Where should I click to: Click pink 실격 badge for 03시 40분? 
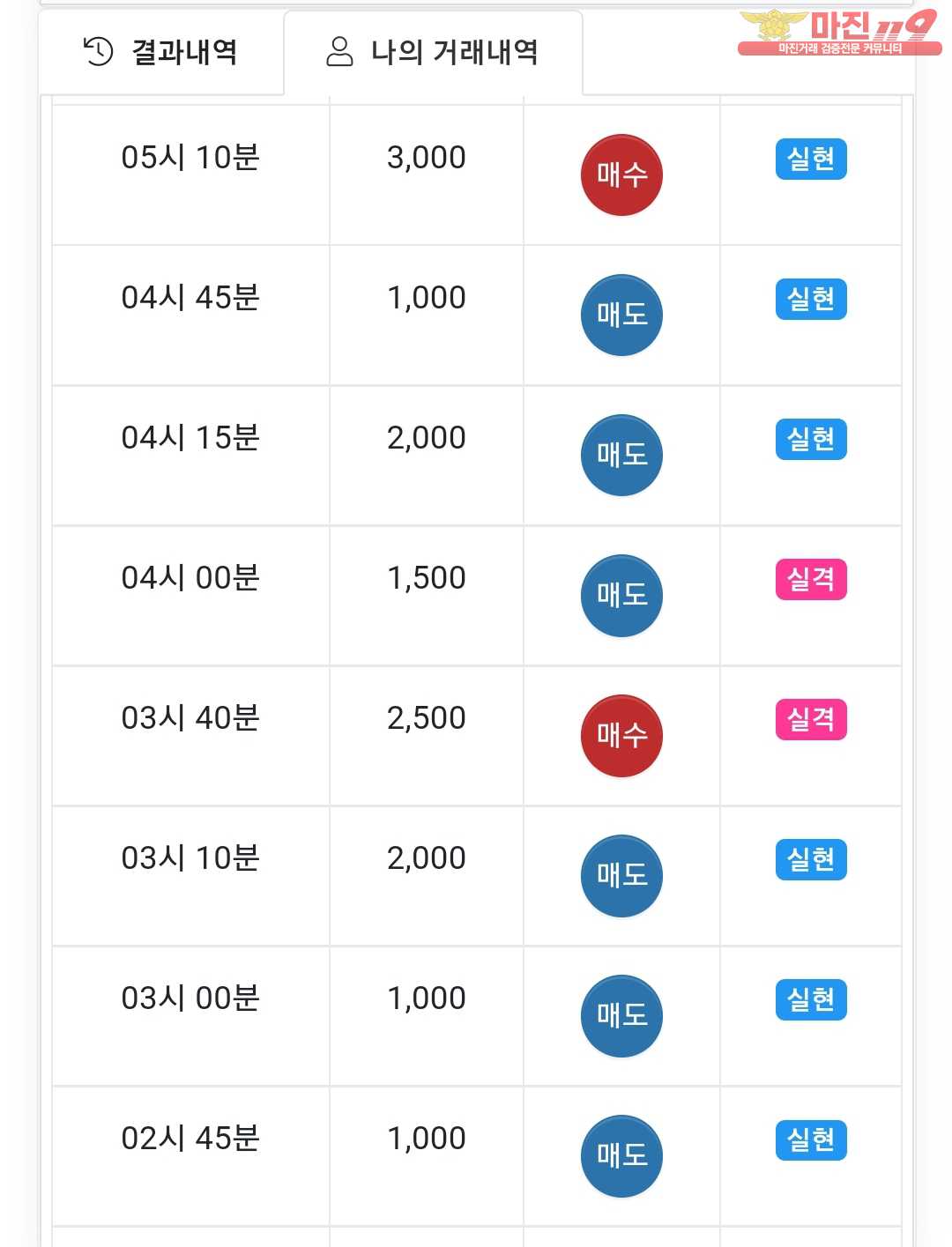pos(811,720)
